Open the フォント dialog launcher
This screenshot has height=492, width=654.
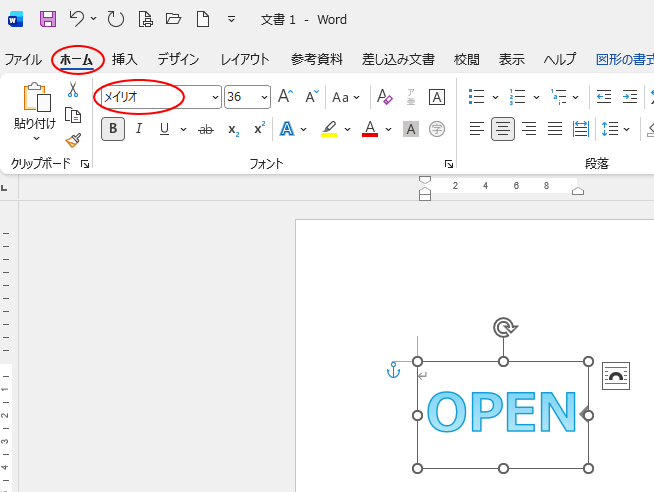449,164
